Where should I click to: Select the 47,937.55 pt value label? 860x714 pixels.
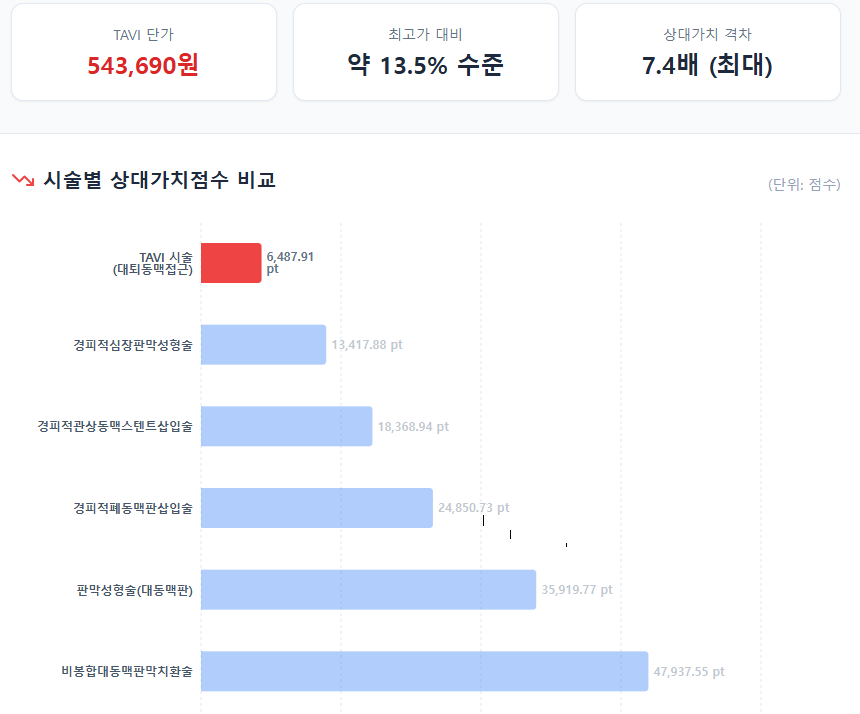[689, 672]
